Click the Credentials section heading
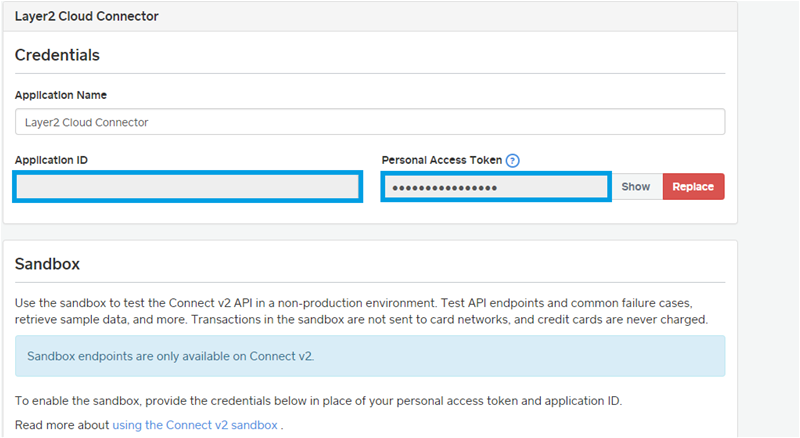Screen dimensions: 800x438 pos(57,55)
